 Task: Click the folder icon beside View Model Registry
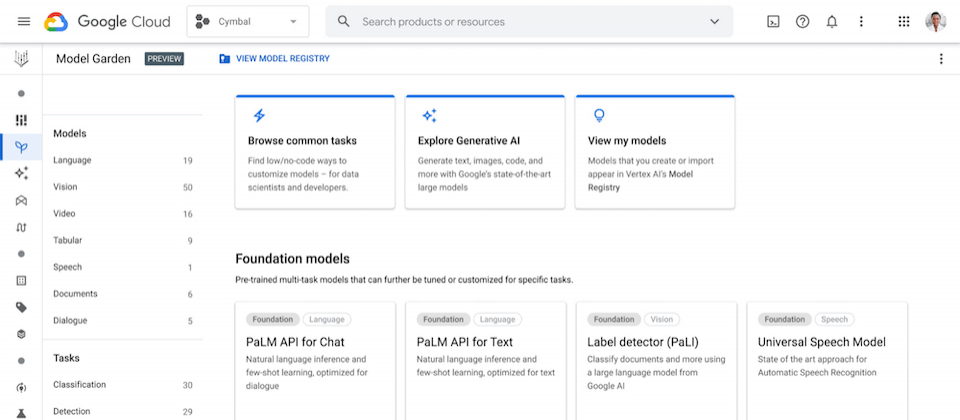[x=225, y=59]
